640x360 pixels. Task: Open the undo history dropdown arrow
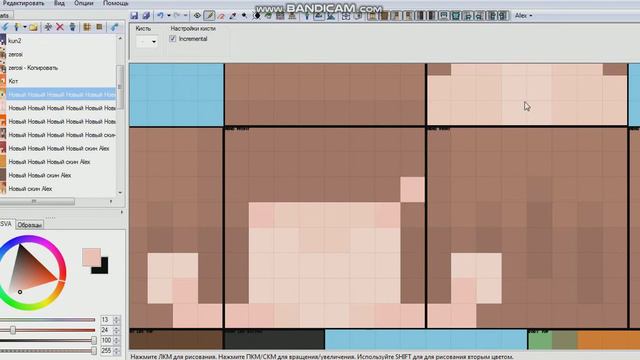169,16
